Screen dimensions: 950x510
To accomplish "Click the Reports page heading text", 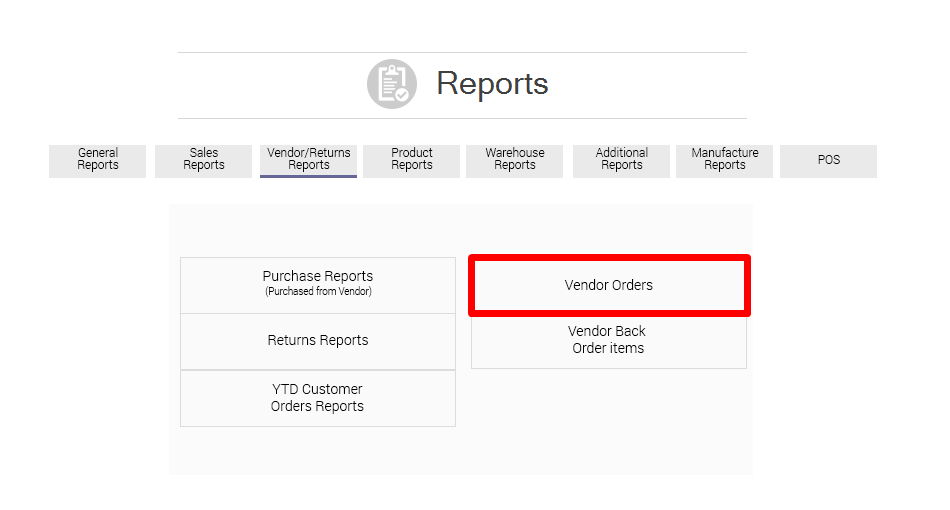I will tap(492, 83).
